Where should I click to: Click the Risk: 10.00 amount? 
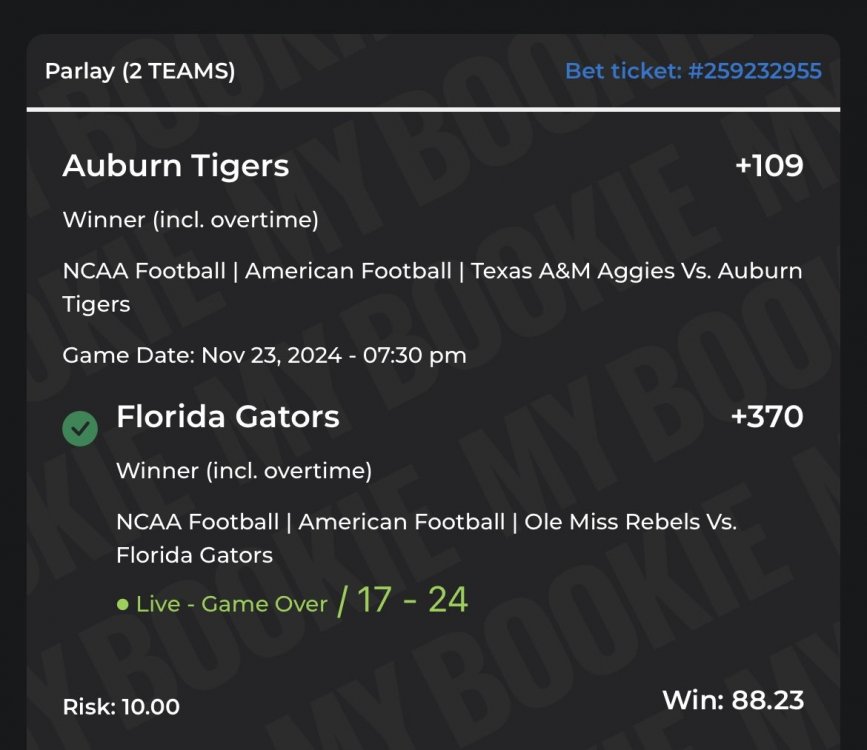point(121,707)
